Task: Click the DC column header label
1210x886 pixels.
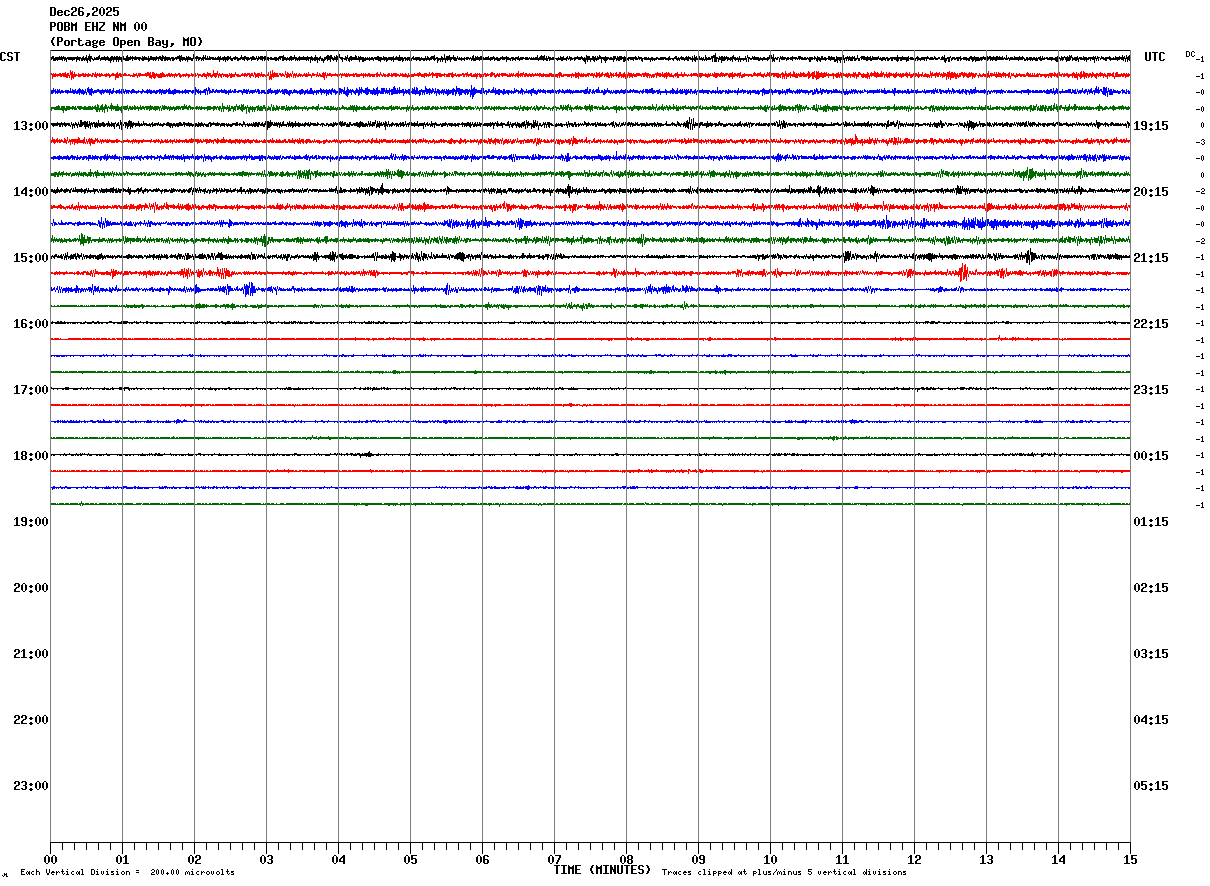Action: point(1190,54)
